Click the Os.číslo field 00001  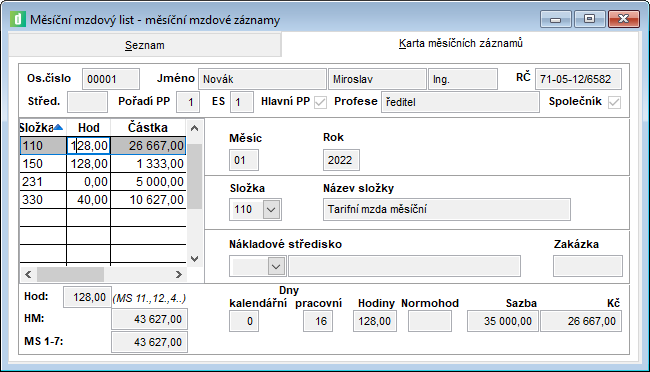coord(111,79)
